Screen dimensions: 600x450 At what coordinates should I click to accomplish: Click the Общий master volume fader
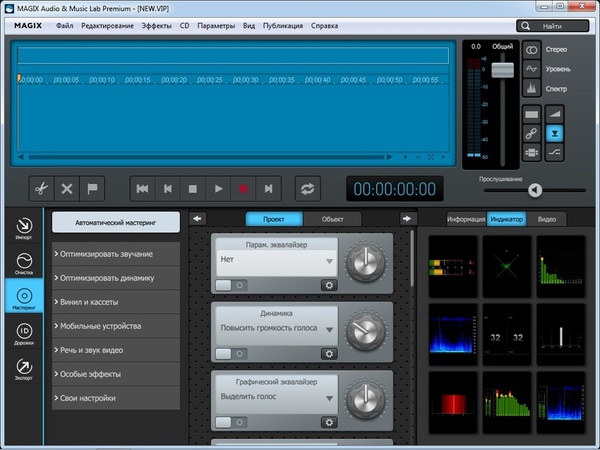[x=502, y=70]
